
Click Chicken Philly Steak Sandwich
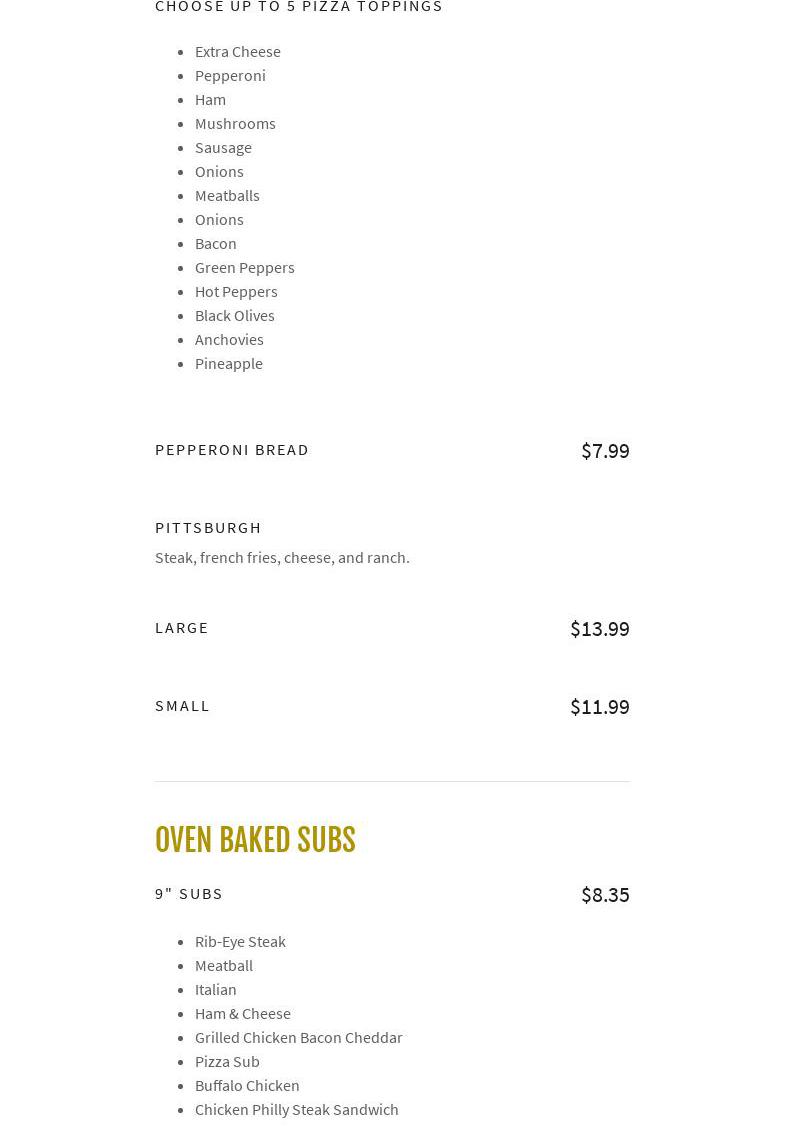297,1110
